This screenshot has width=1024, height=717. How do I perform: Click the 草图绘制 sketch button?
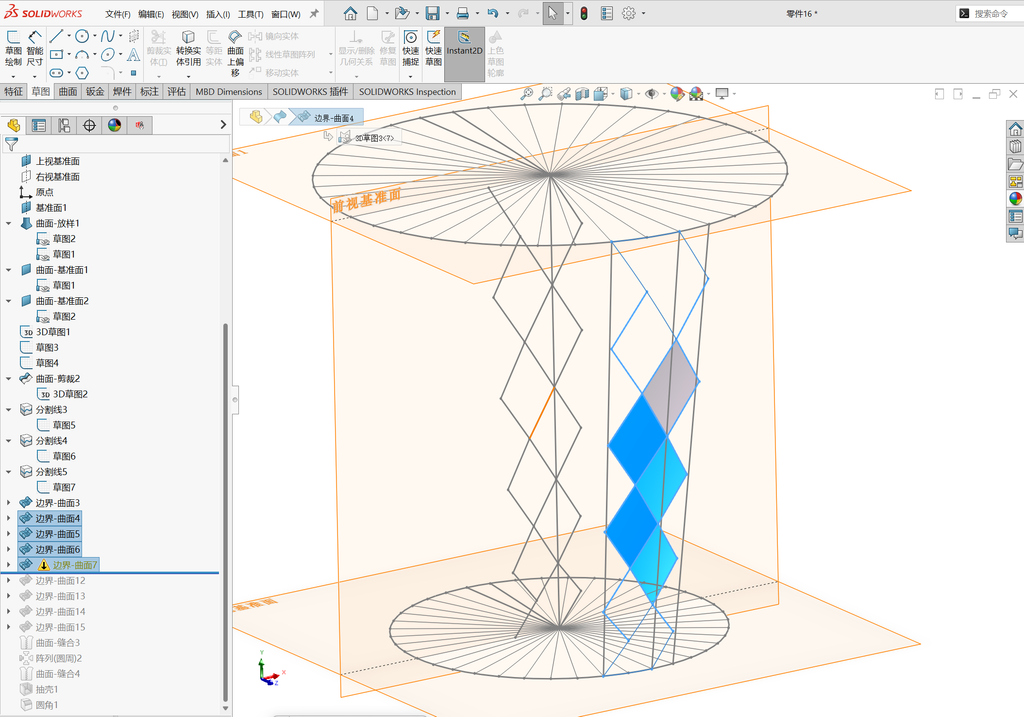pyautogui.click(x=13, y=48)
